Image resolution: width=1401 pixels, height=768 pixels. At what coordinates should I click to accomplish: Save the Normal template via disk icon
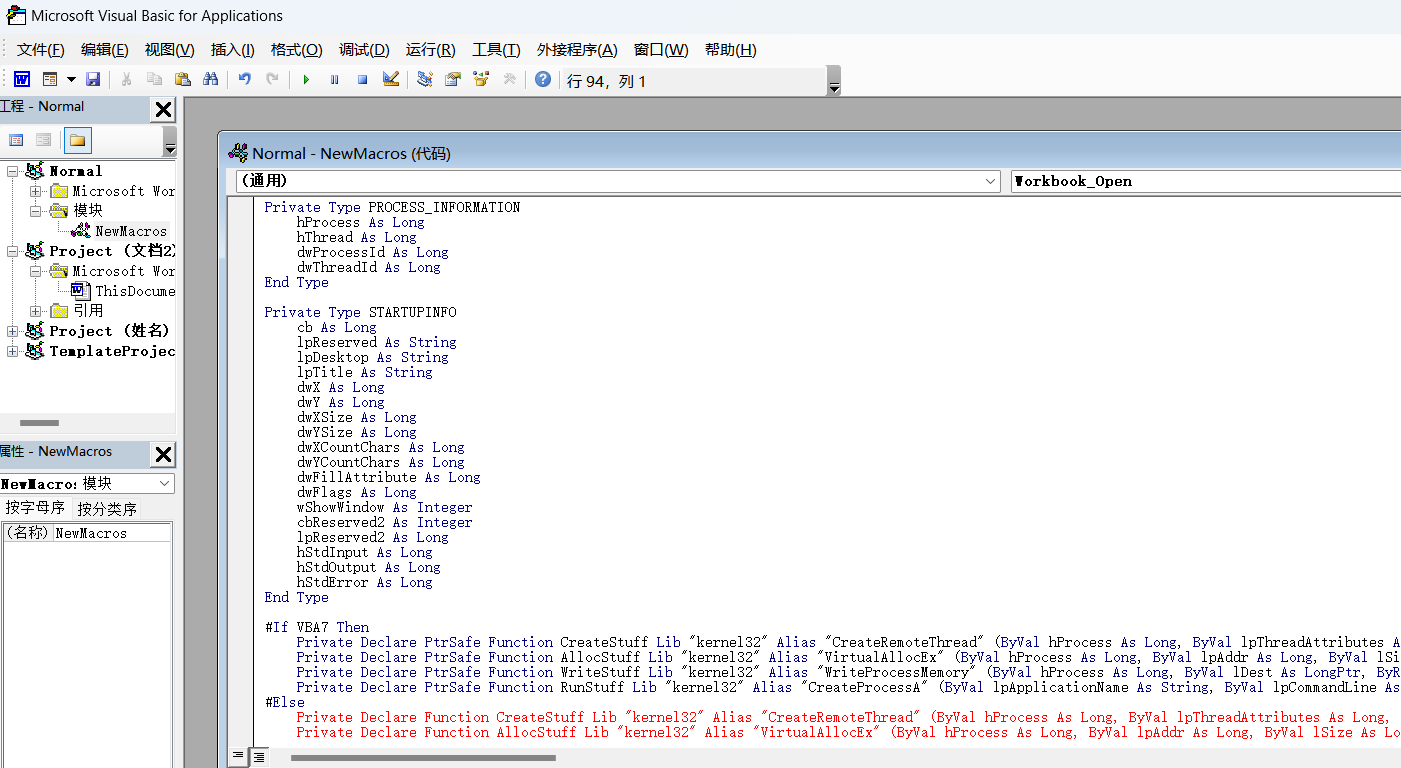pyautogui.click(x=93, y=79)
